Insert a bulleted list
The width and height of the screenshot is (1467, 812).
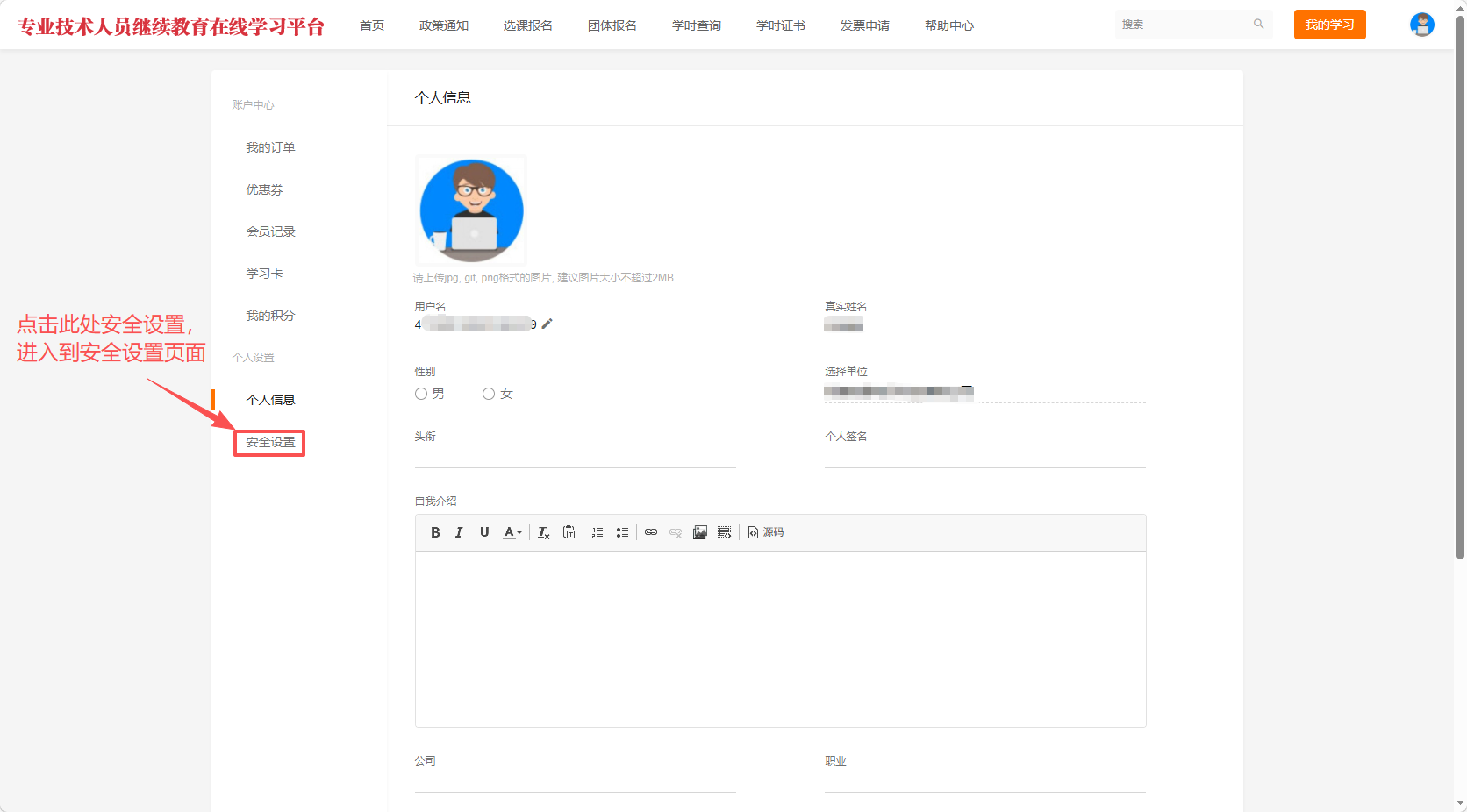click(622, 532)
